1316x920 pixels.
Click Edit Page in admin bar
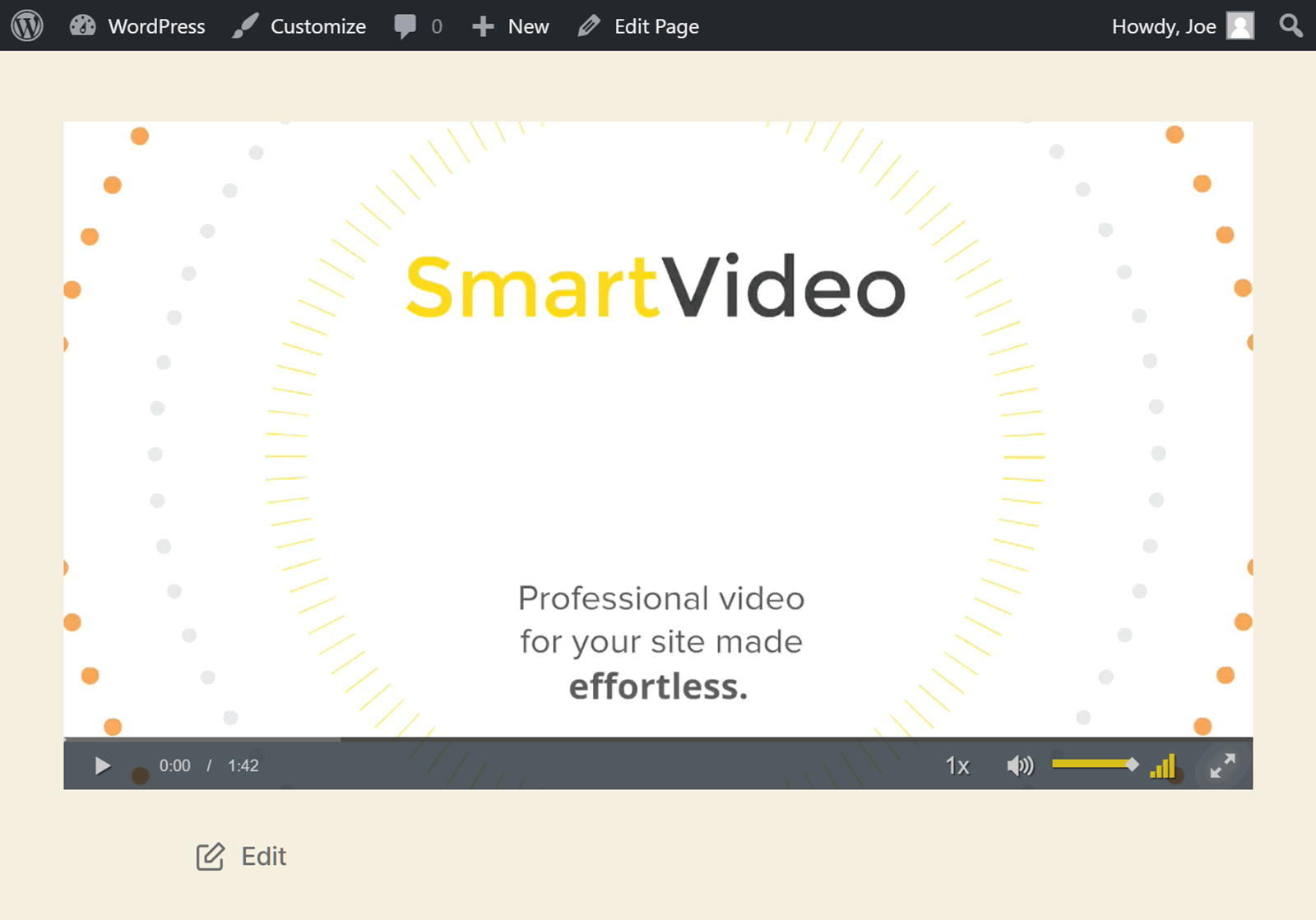pyautogui.click(x=638, y=26)
